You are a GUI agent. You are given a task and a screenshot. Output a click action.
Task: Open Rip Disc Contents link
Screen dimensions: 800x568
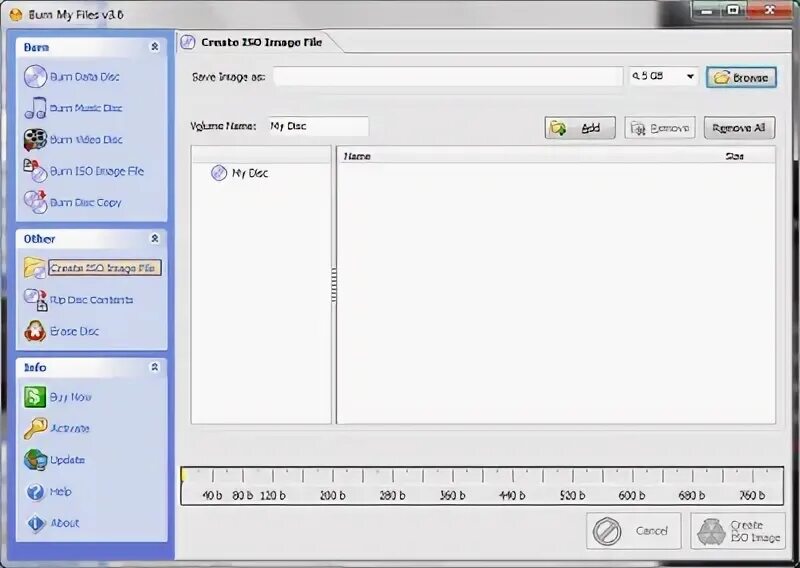pos(91,300)
